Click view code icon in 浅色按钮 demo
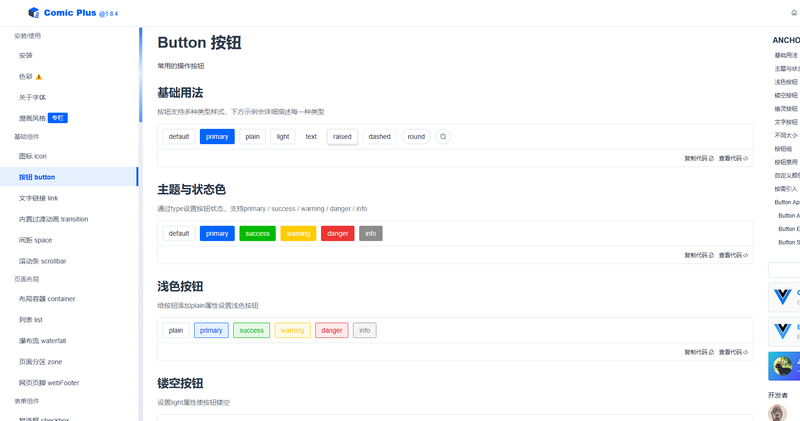The image size is (800, 421). point(745,353)
